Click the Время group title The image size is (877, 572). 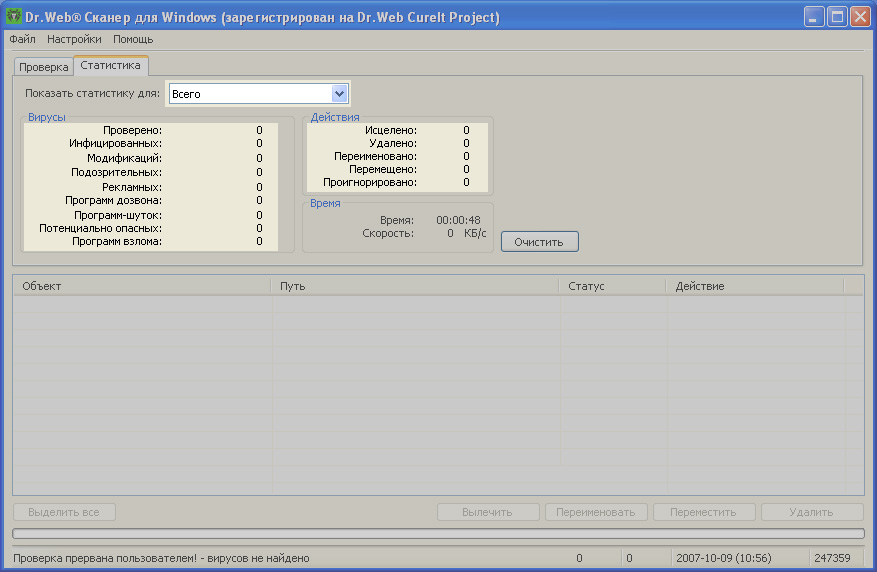[325, 204]
